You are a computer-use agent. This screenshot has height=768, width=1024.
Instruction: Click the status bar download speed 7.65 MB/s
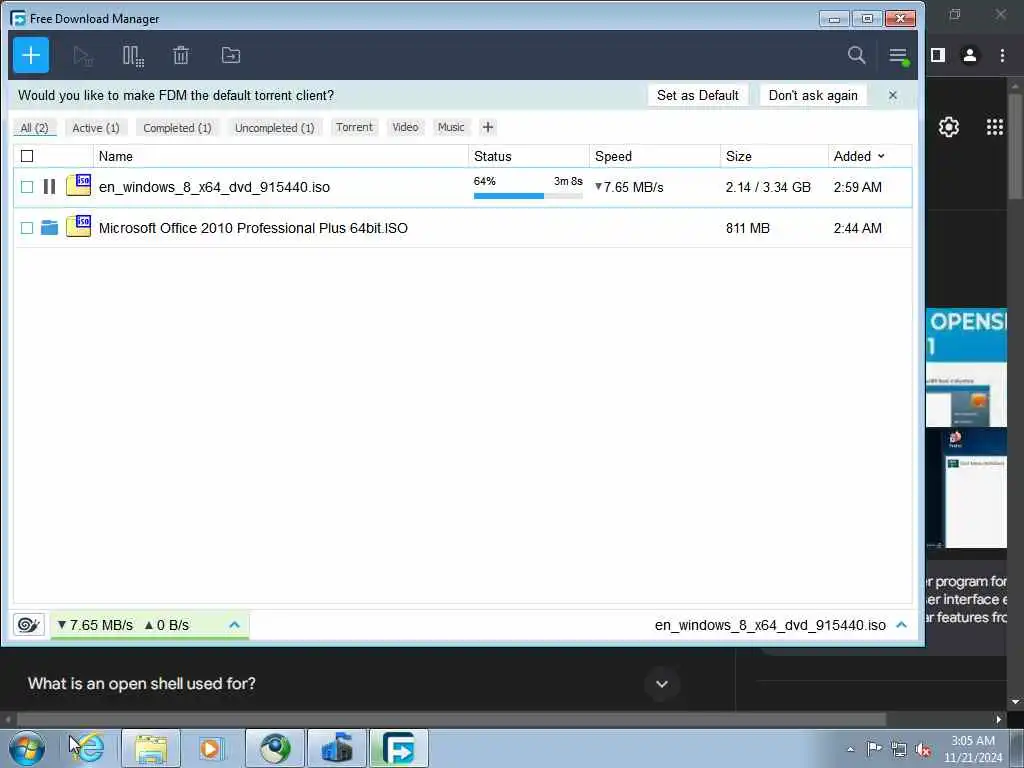tap(95, 625)
